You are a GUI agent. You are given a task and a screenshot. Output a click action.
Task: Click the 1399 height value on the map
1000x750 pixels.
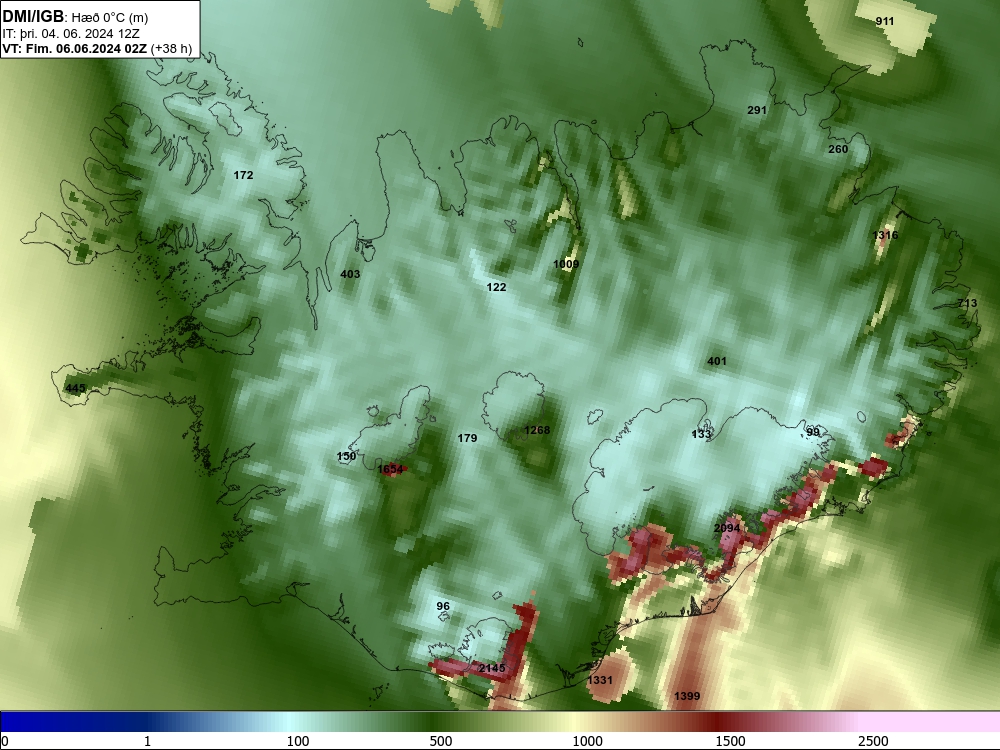pos(687,696)
